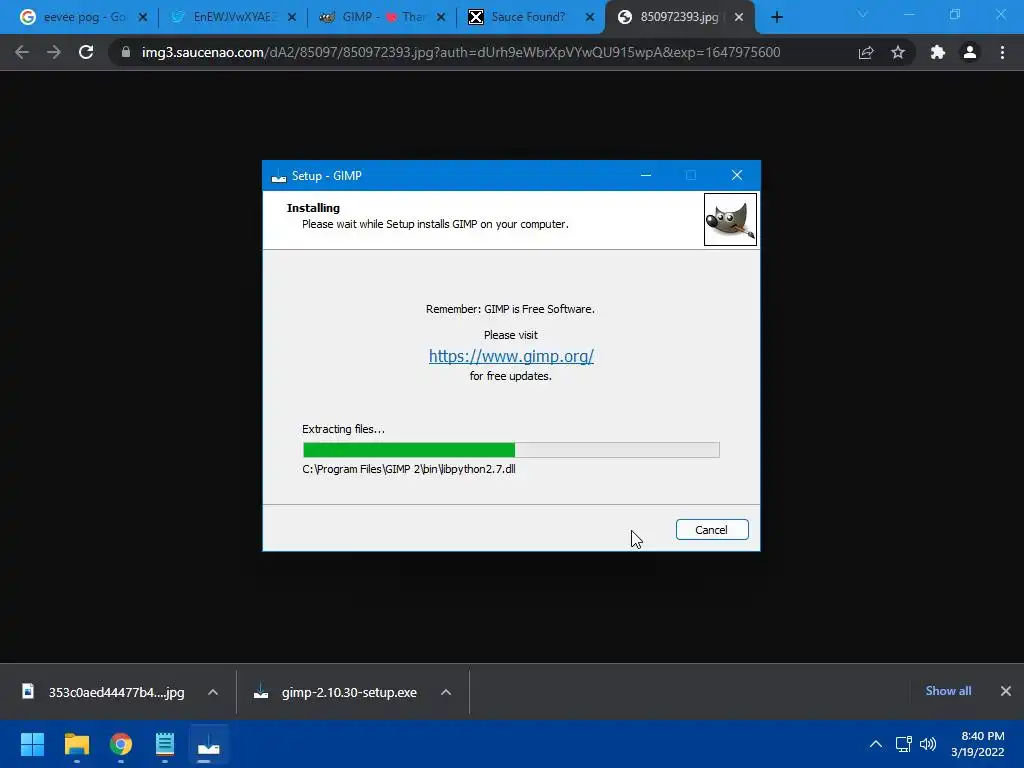Open a new browser tab
Screen dimensions: 1024x768
[x=776, y=18]
